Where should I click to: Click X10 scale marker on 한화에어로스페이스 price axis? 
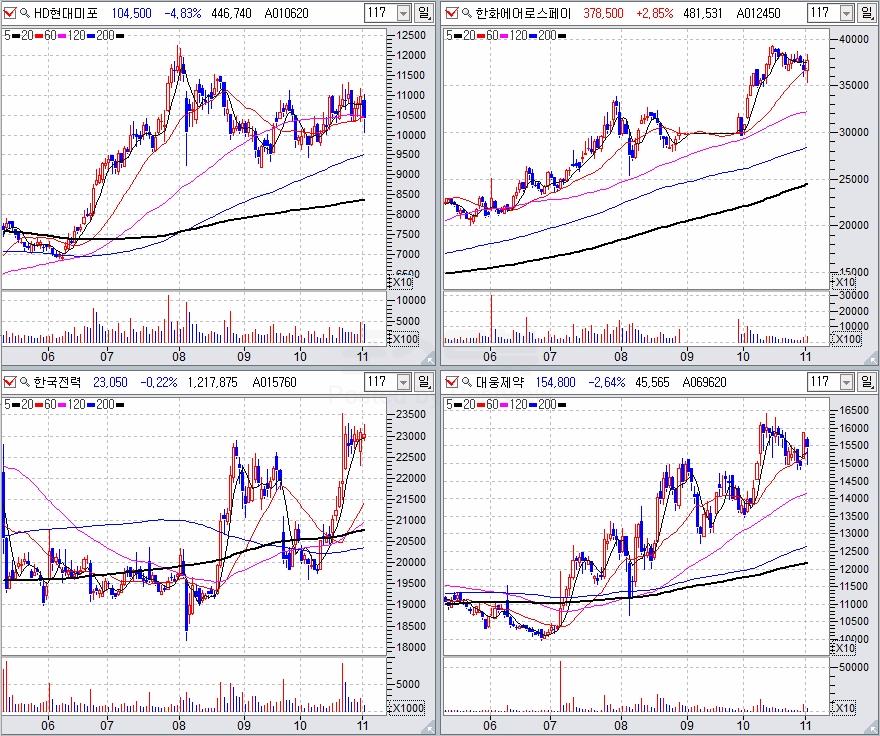point(845,282)
